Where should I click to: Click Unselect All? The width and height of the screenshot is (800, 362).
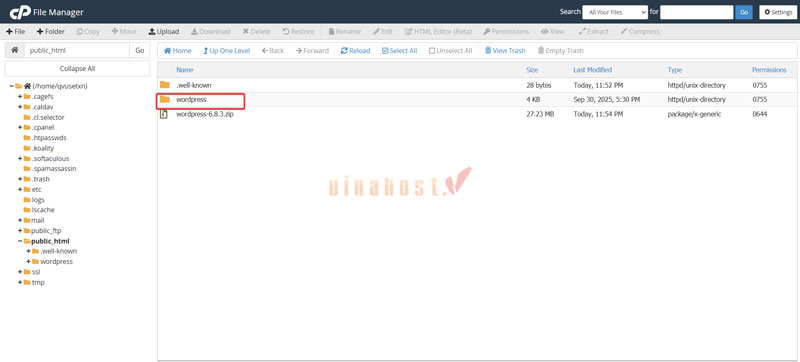pyautogui.click(x=450, y=50)
